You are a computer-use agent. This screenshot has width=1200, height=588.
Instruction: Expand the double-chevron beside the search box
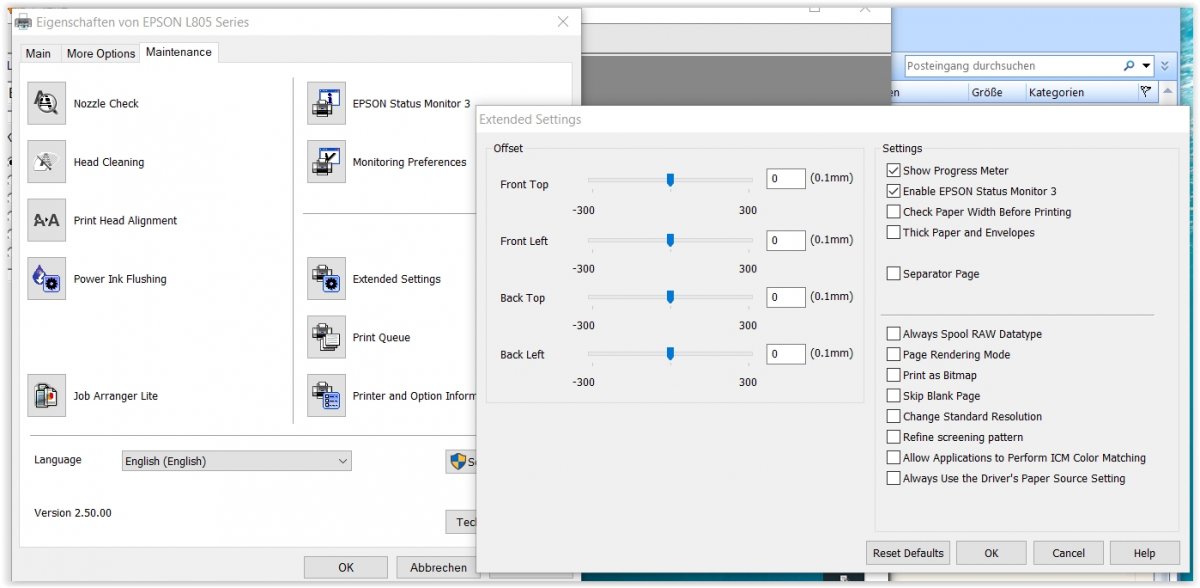point(1164,66)
